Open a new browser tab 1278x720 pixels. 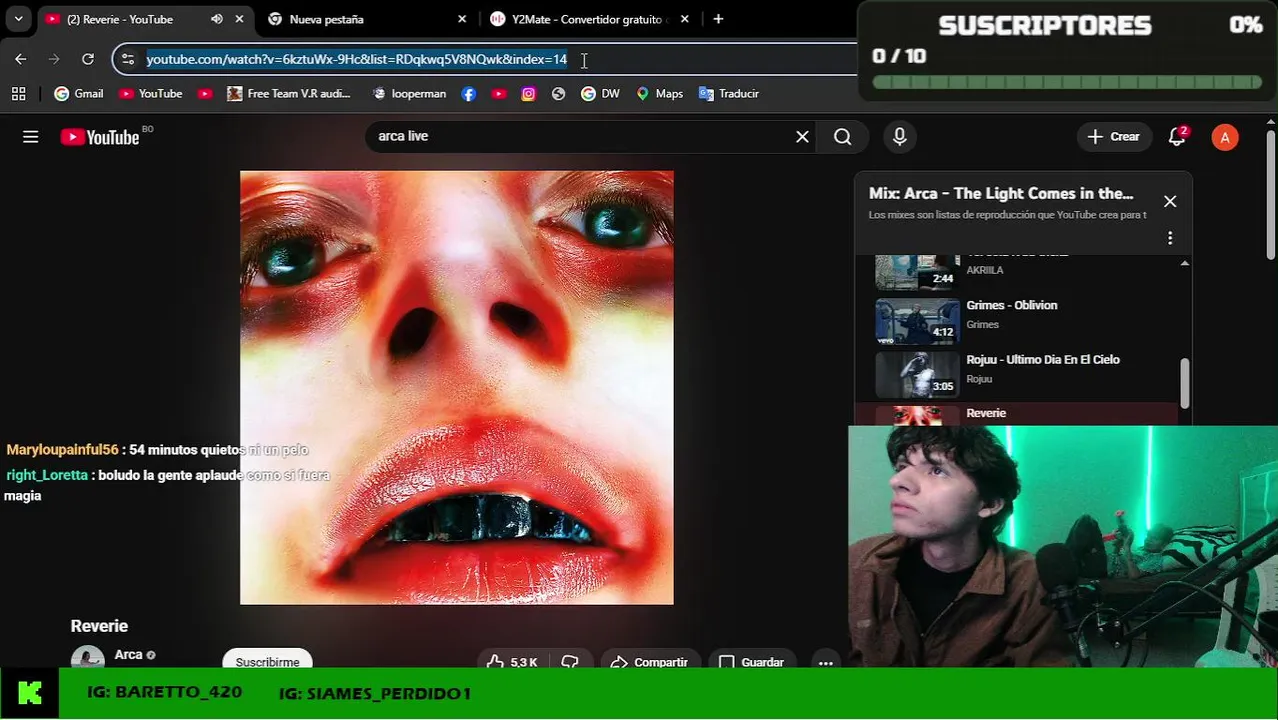(718, 19)
